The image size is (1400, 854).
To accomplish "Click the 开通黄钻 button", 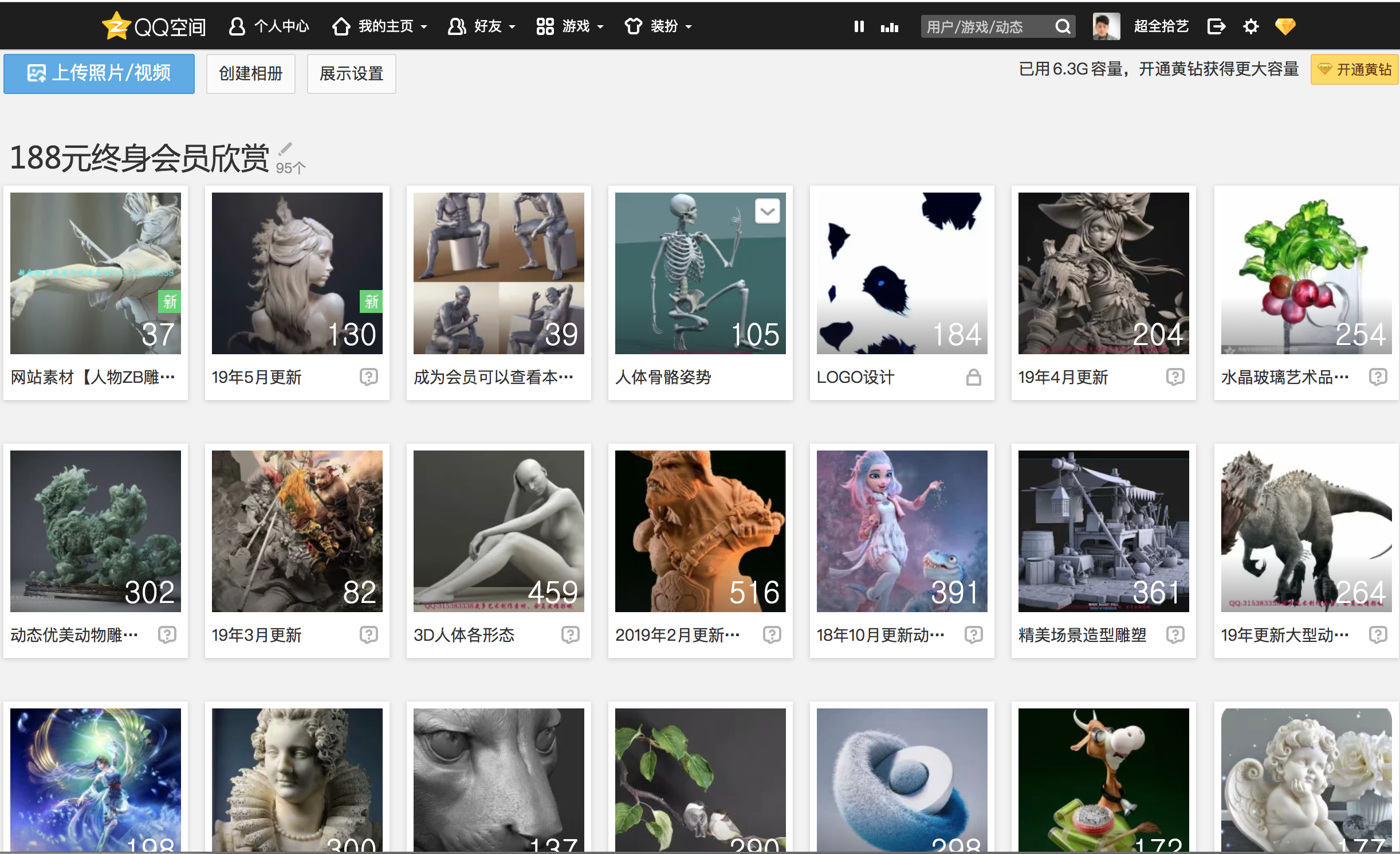I will [x=1355, y=69].
